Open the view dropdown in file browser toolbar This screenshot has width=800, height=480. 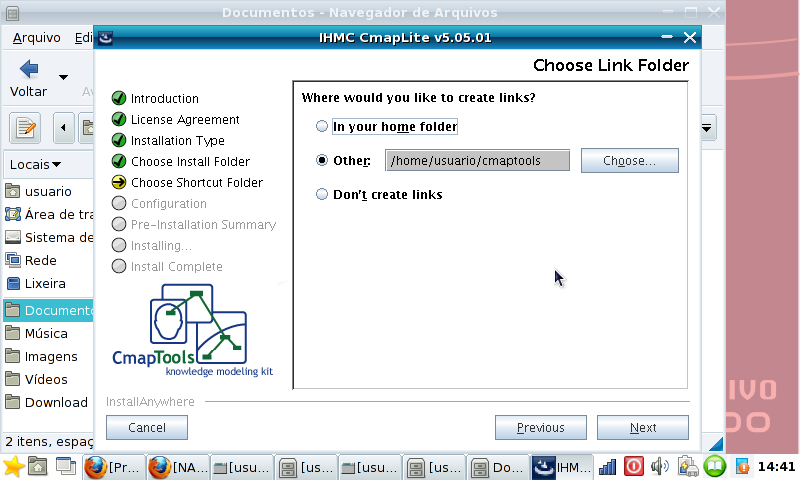707,128
